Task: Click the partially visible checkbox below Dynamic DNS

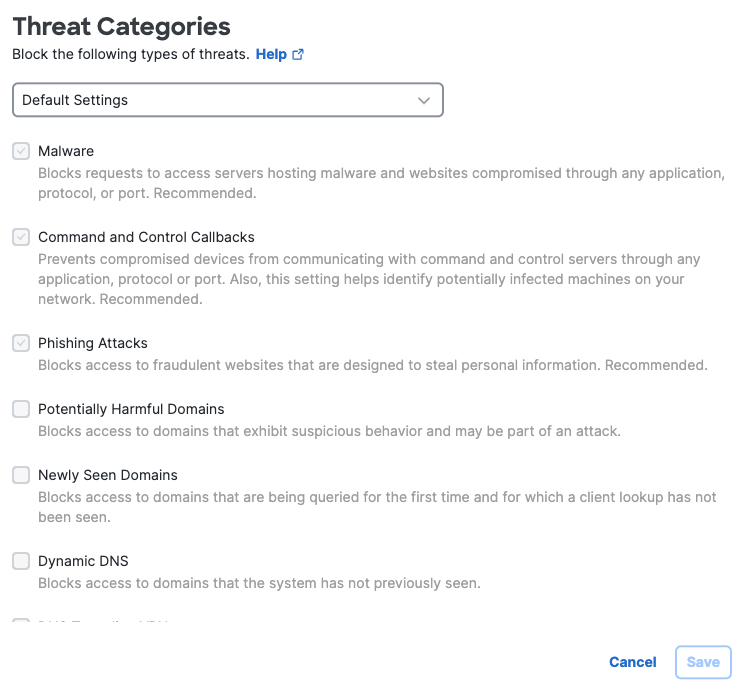Action: point(21,620)
